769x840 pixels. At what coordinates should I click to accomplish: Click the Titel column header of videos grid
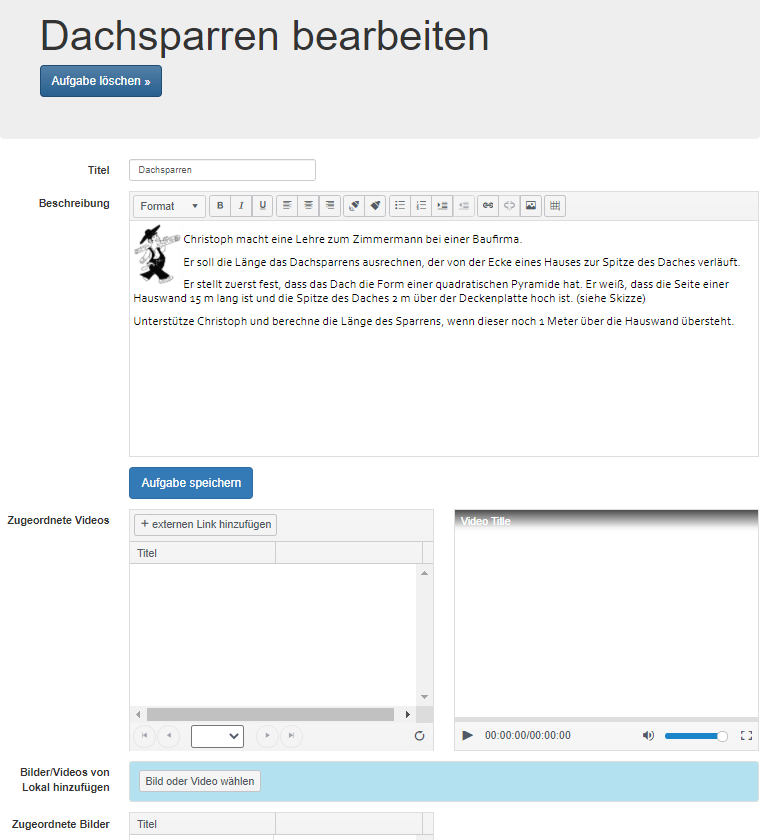[x=202, y=553]
